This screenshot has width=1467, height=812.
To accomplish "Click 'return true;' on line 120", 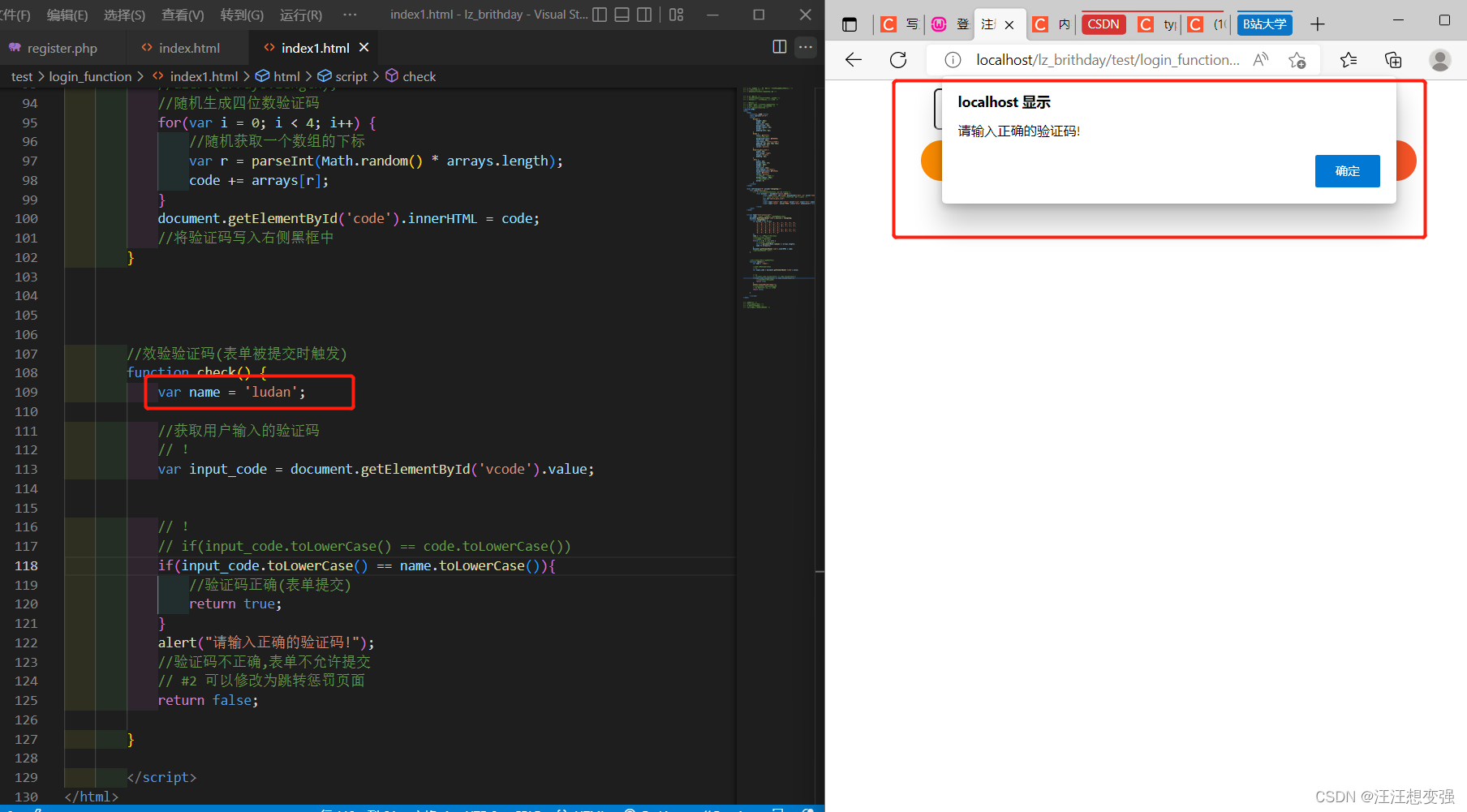I will tap(235, 604).
